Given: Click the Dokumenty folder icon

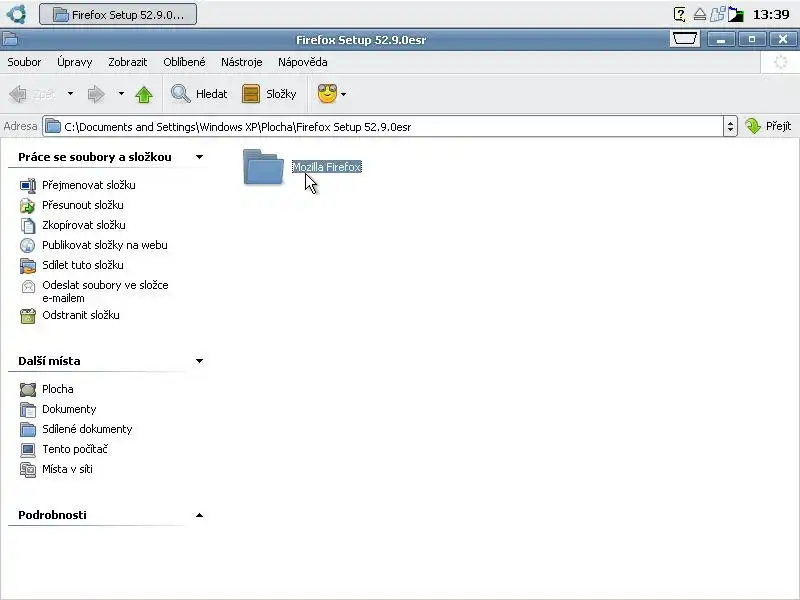Looking at the screenshot, I should [x=28, y=410].
